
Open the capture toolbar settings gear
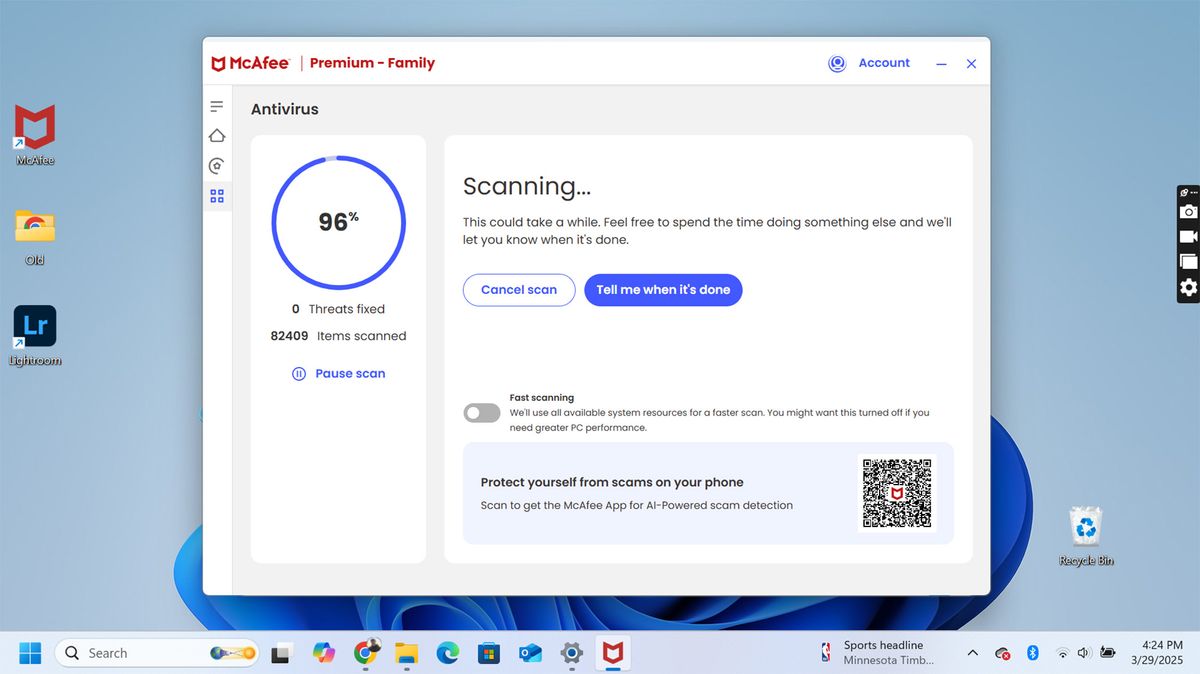click(1187, 288)
